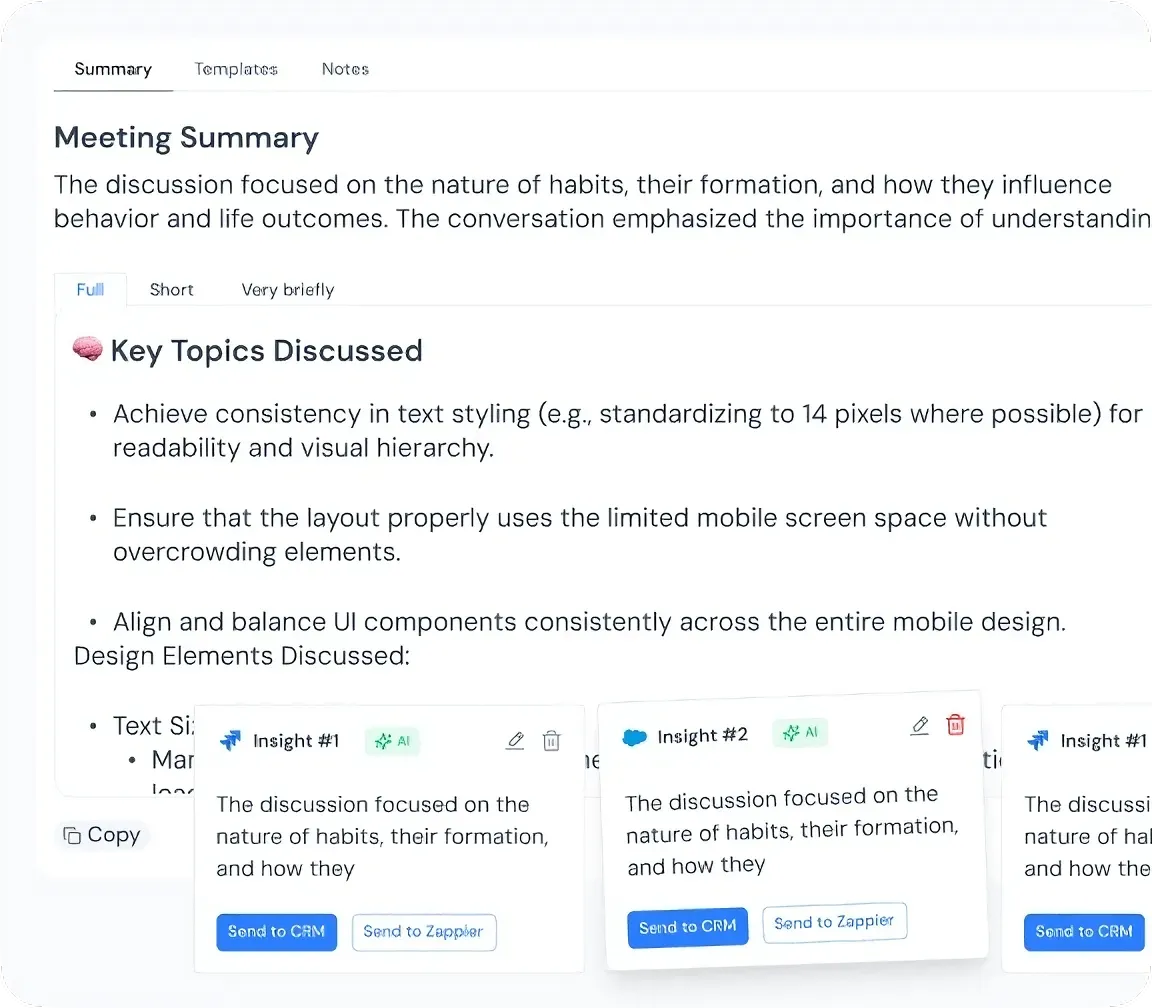Click Send to CRM on Insight #2
This screenshot has width=1152, height=1008.
(687, 927)
